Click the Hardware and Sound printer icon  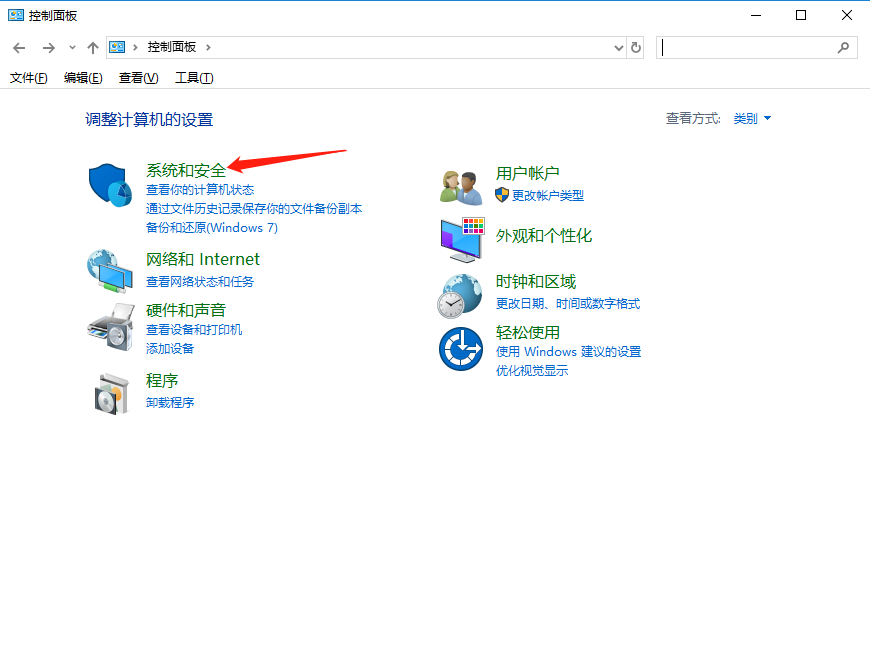pos(110,325)
